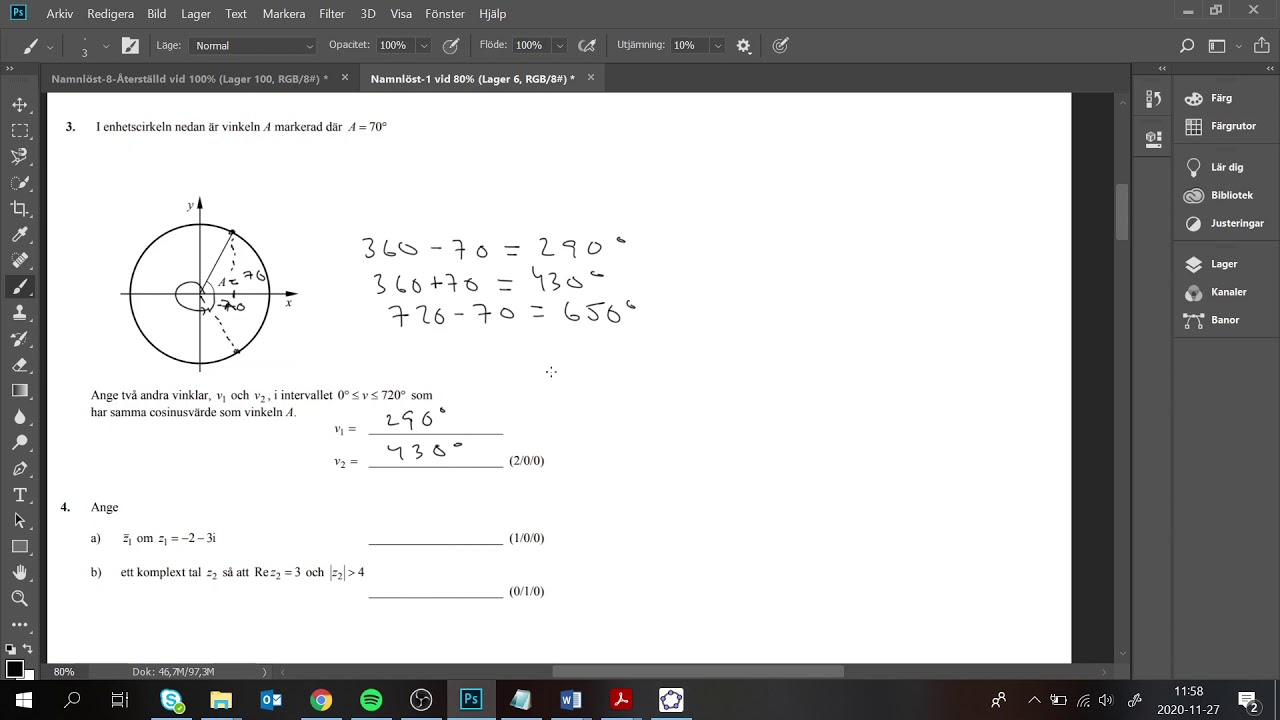This screenshot has width=1280, height=720.
Task: Close the Namnlöst-1 document tab
Action: [591, 78]
